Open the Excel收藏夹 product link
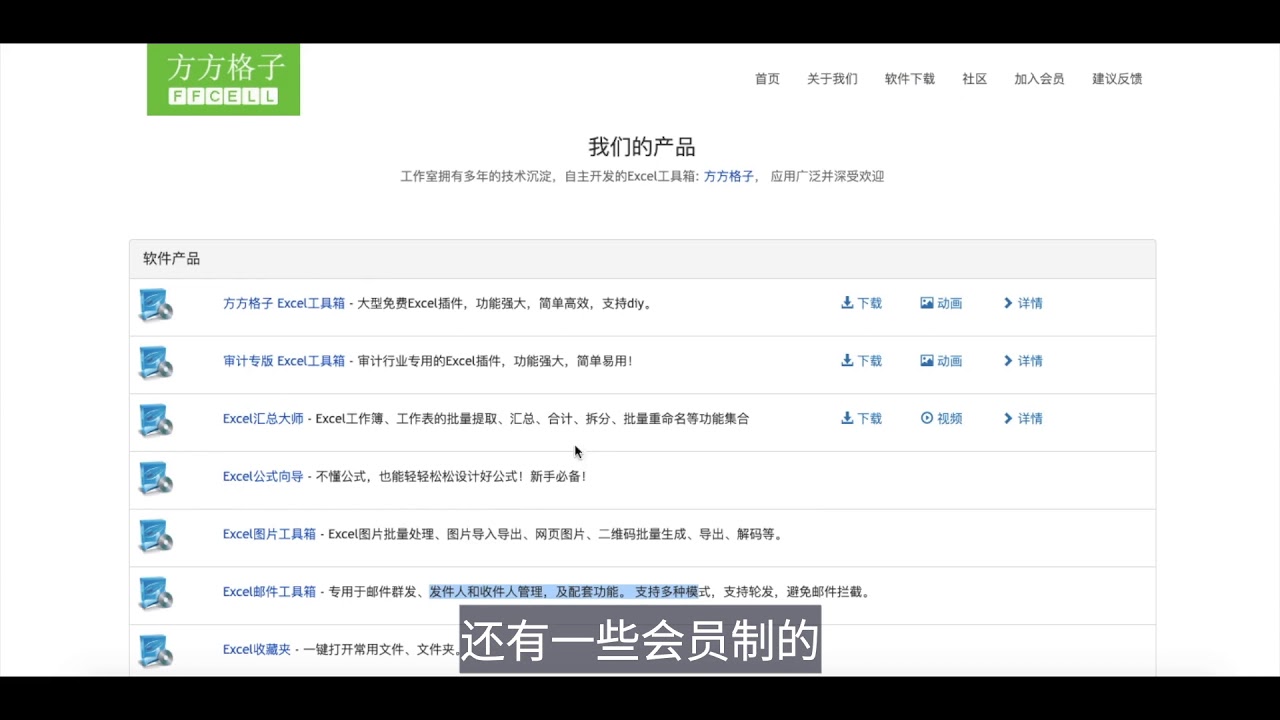 click(257, 649)
